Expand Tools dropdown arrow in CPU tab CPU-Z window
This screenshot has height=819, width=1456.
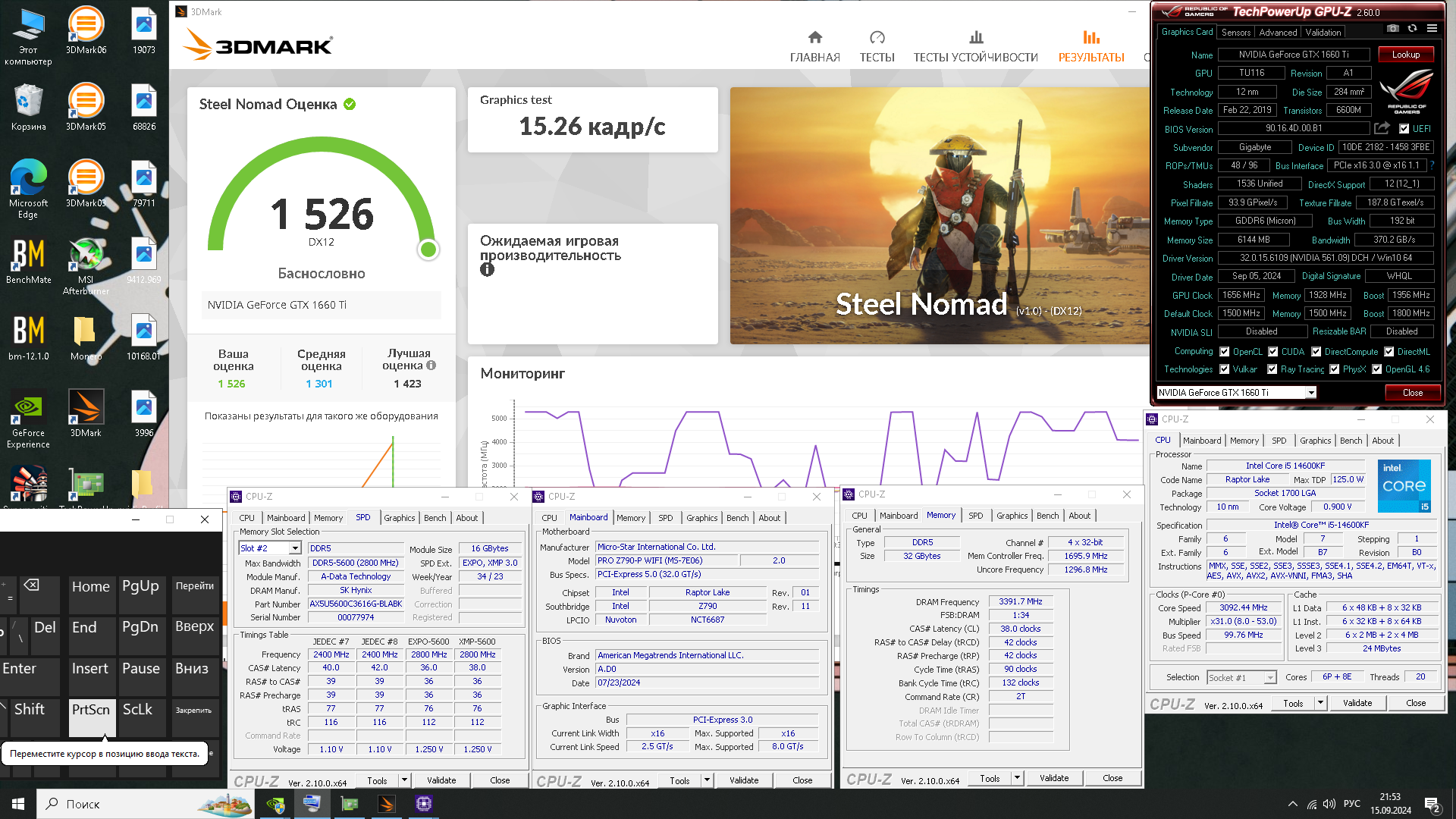point(1320,703)
